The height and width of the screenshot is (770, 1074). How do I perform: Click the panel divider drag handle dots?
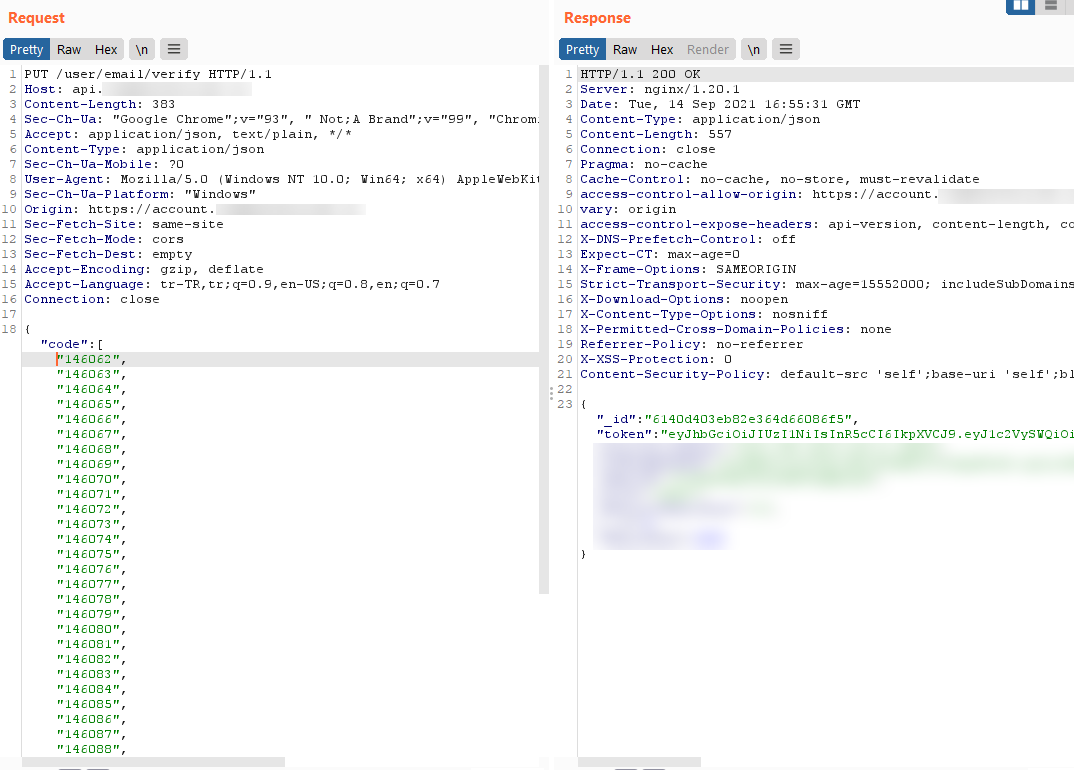pyautogui.click(x=551, y=393)
